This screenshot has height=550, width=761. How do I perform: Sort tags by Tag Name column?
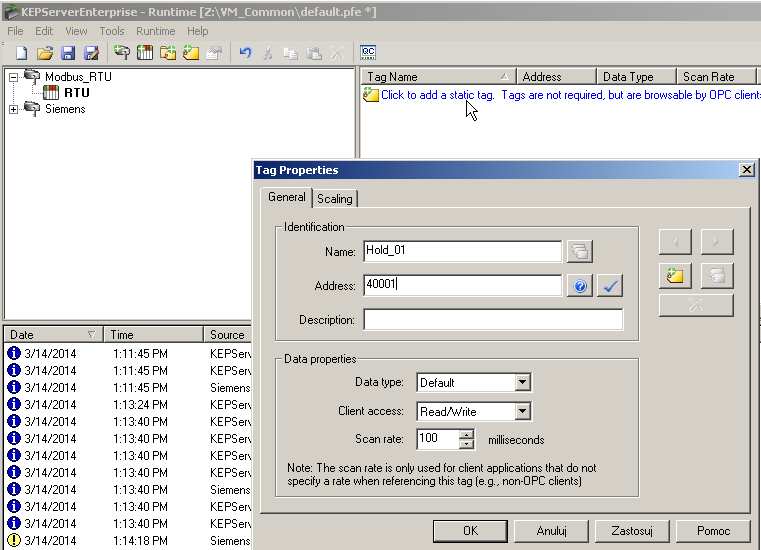point(438,77)
